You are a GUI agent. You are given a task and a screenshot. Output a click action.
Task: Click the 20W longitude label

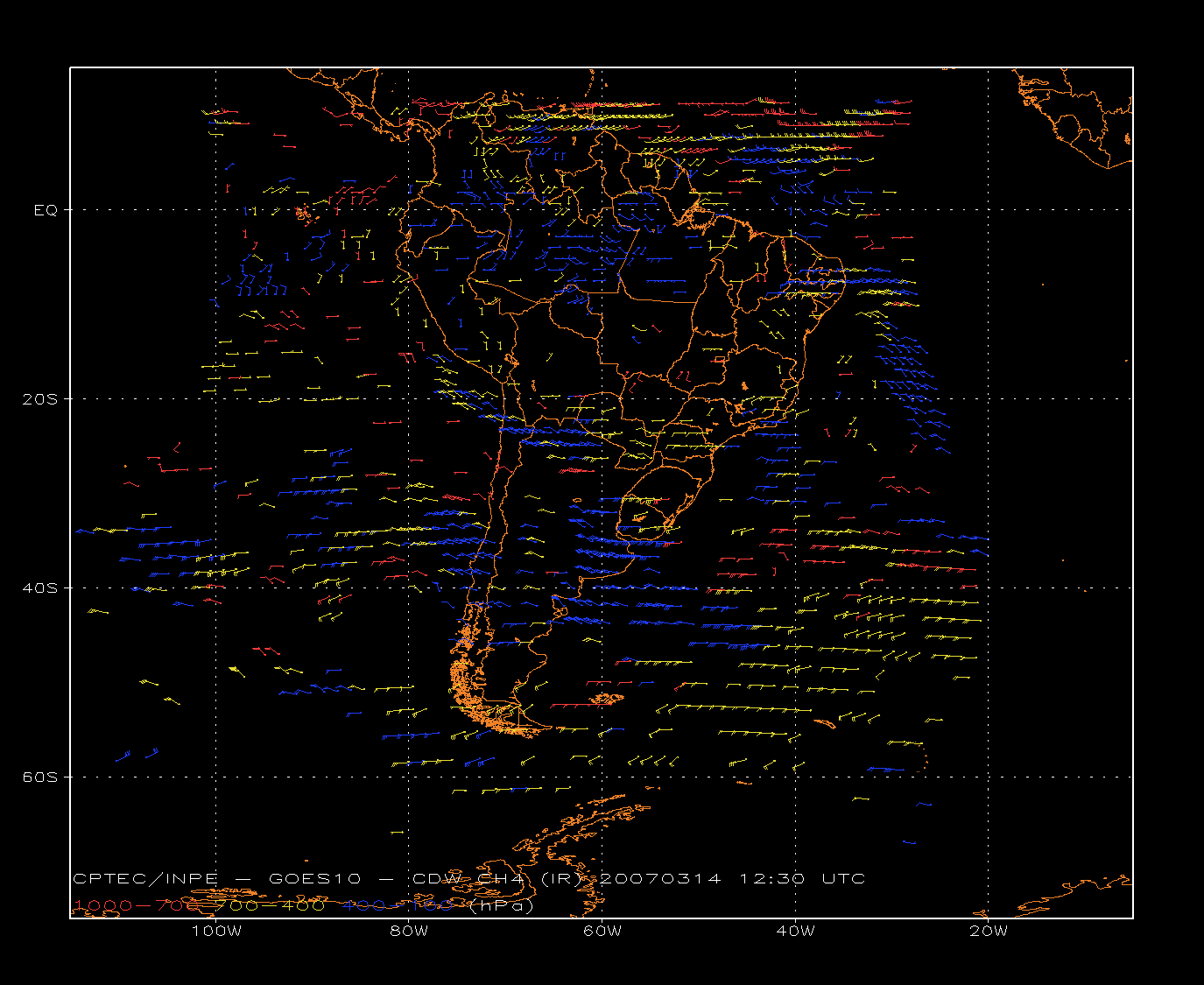[989, 932]
